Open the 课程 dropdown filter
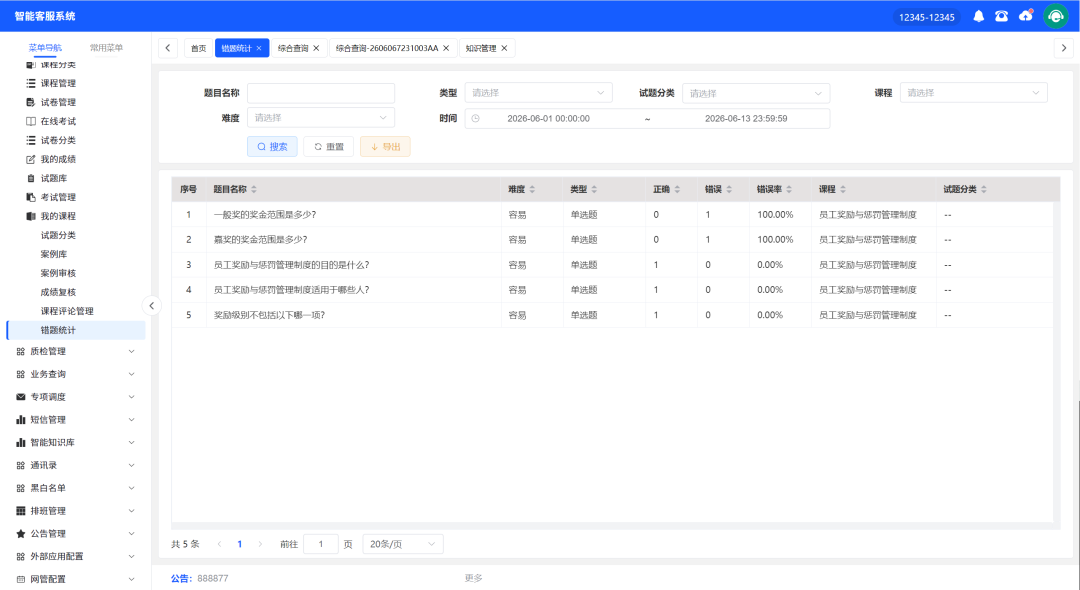1080x590 pixels. [x=973, y=92]
